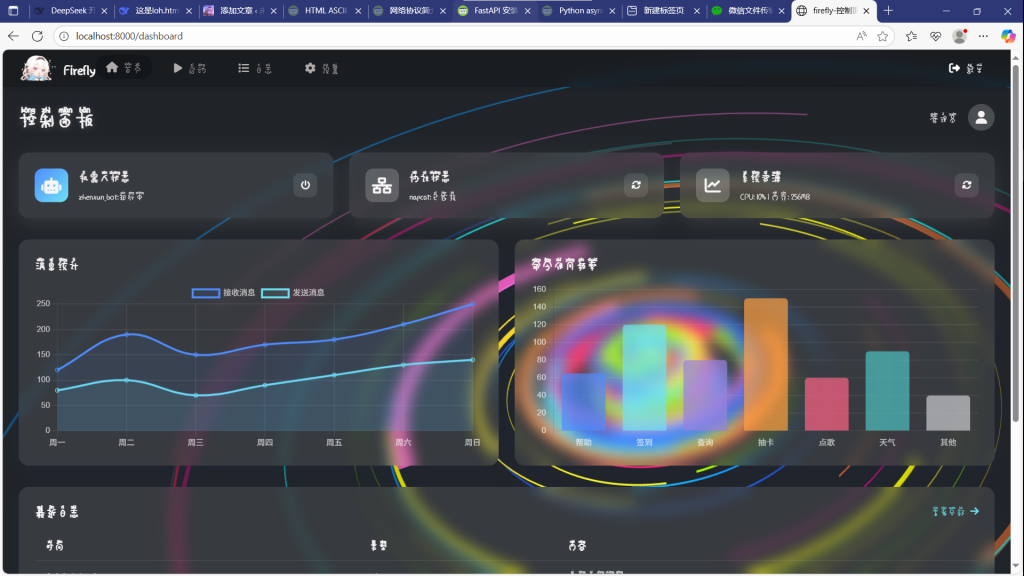Screen dimensions: 1024x576
Task: Click the page vertical scrollbar thumb
Action: [x=1015, y=242]
